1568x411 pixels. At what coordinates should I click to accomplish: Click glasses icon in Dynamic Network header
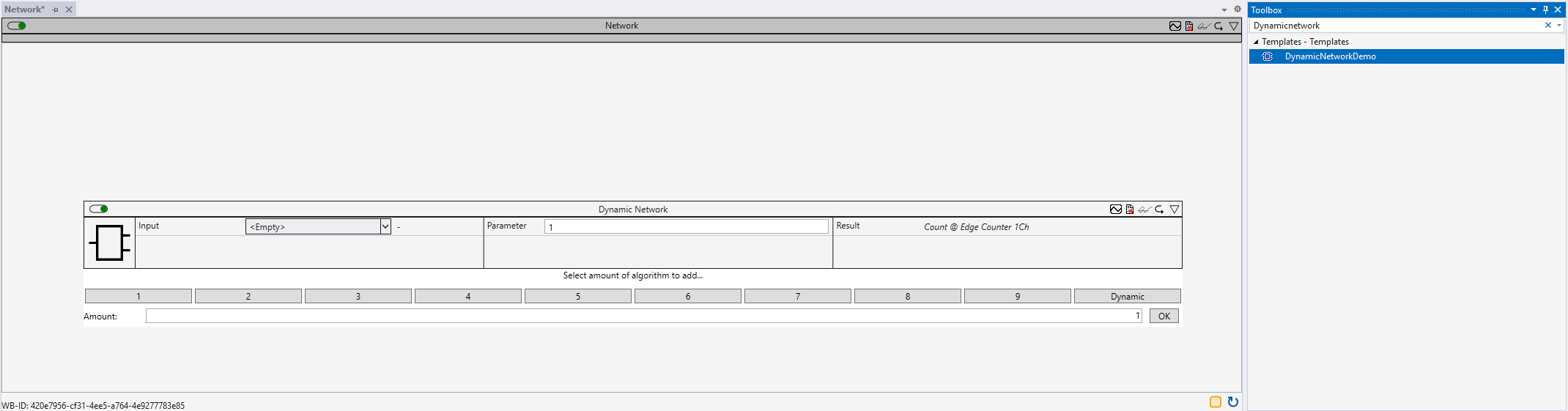coord(1144,210)
